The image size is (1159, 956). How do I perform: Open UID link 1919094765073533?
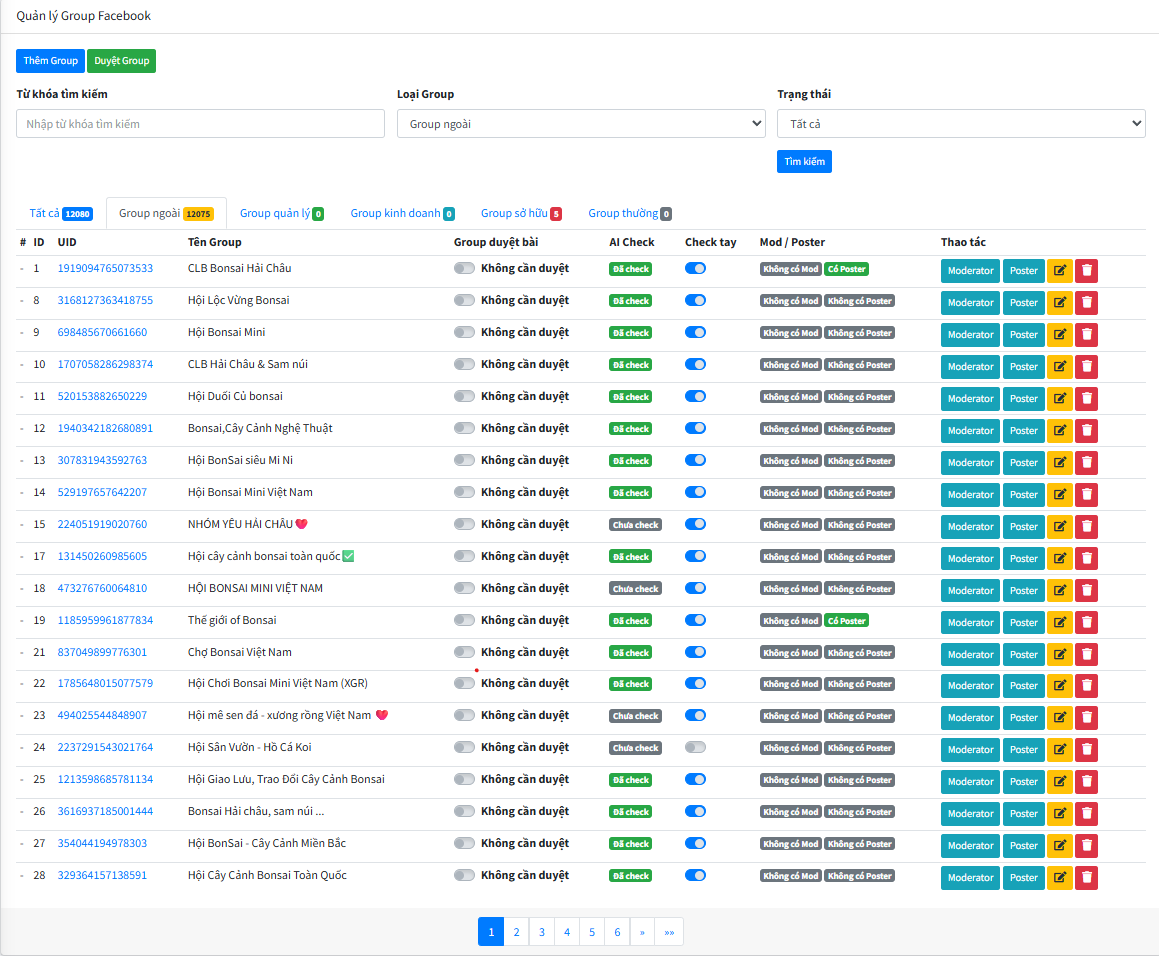pyautogui.click(x=105, y=268)
